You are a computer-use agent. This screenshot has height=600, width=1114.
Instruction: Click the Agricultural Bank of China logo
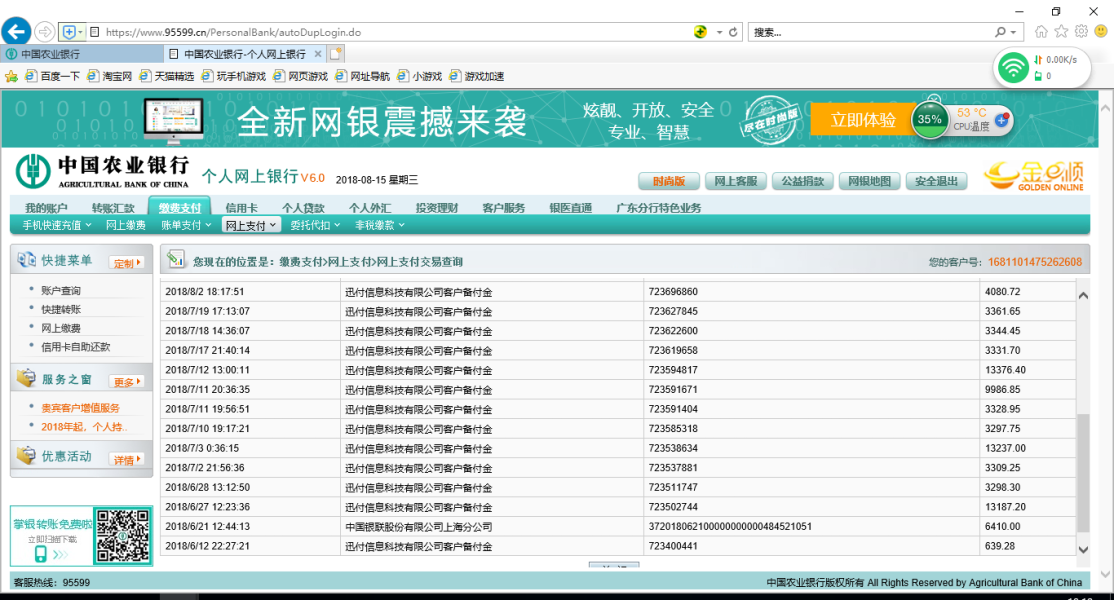[33, 171]
